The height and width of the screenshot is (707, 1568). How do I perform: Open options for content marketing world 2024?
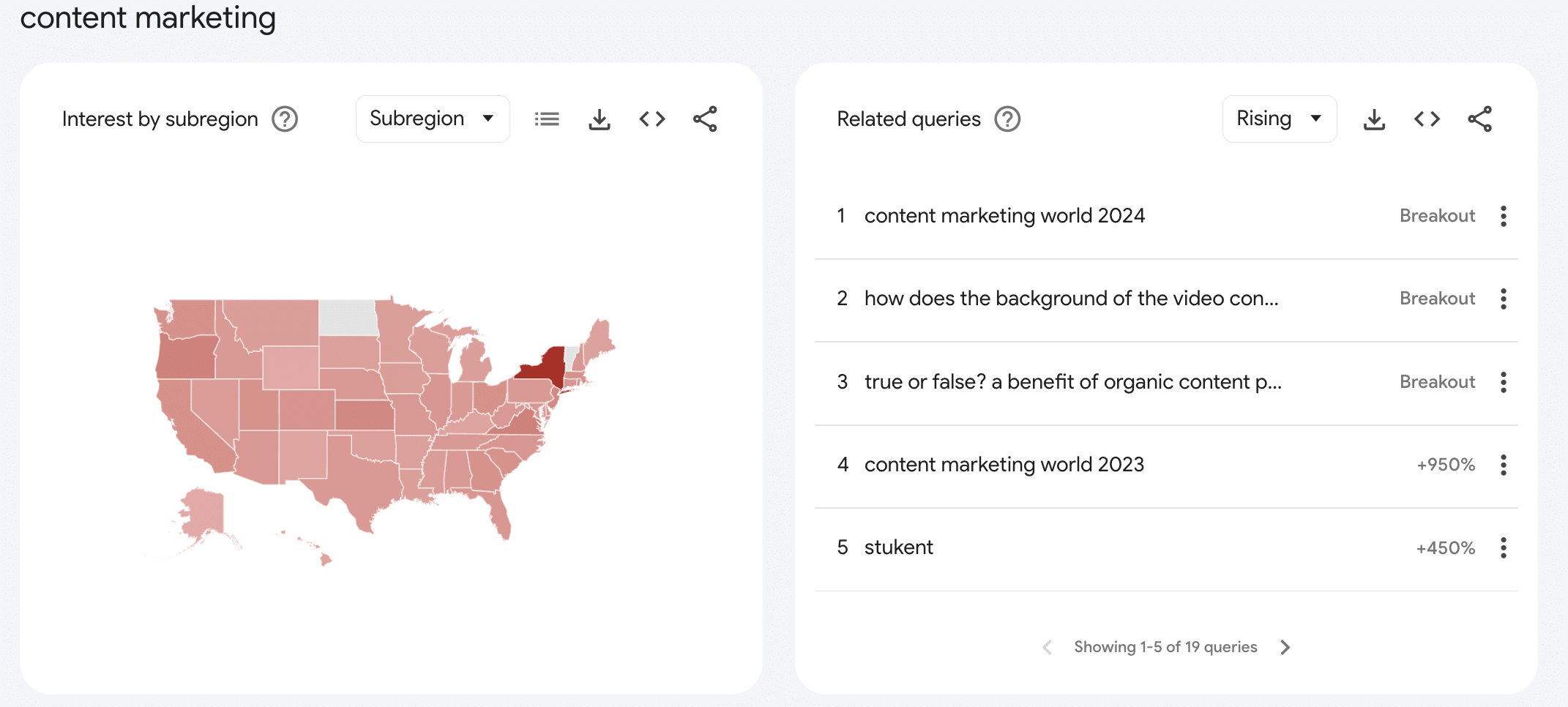tap(1504, 216)
